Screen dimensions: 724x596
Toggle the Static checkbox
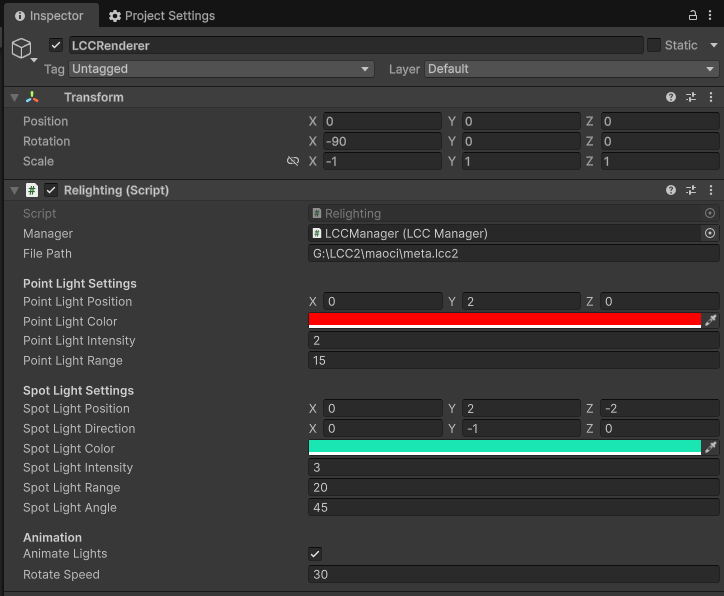[x=653, y=45]
